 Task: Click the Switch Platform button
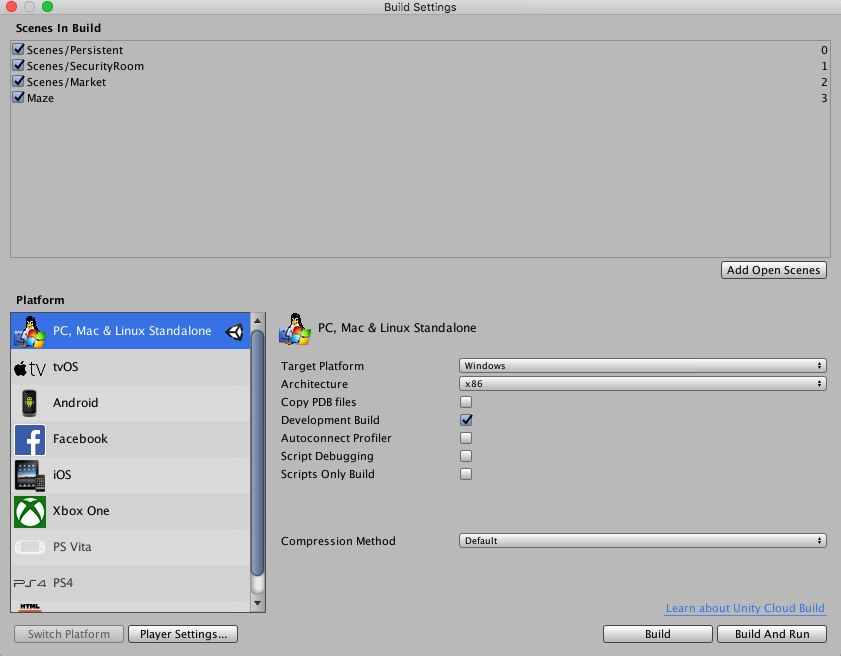69,634
